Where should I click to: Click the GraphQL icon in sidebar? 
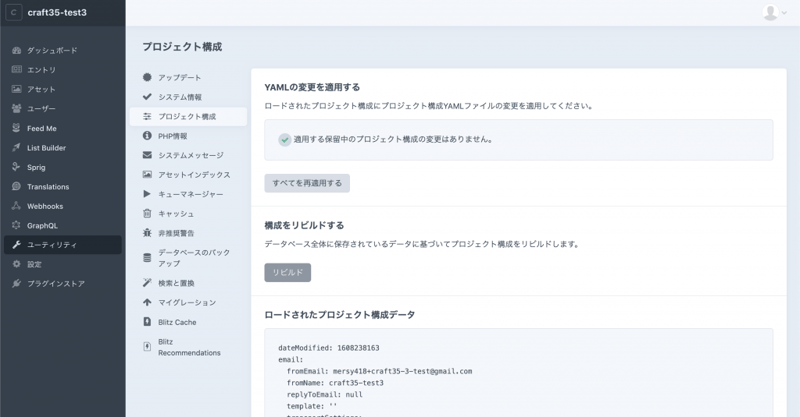(17, 225)
